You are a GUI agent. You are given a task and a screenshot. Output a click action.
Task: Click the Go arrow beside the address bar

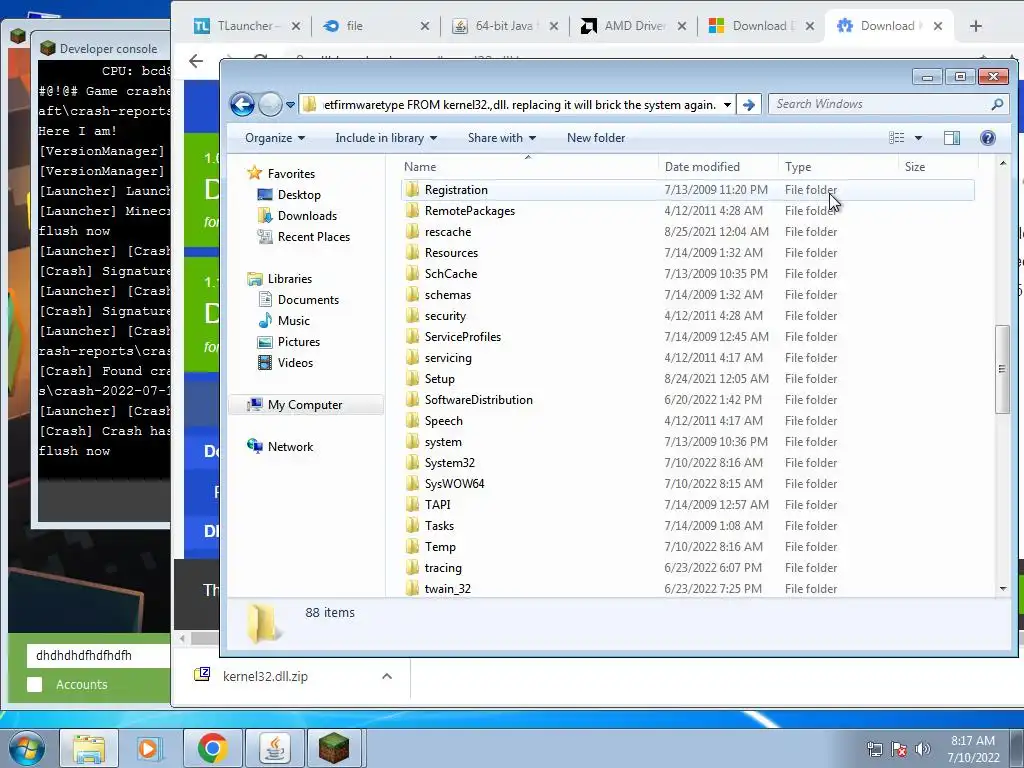click(748, 104)
